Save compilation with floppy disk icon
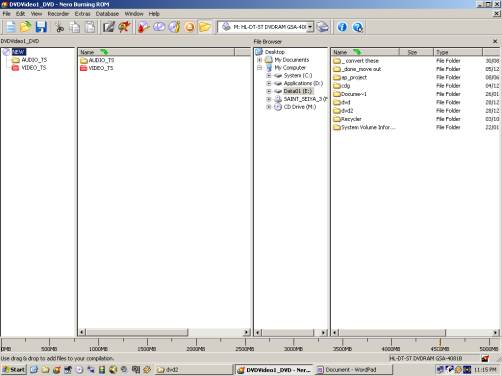Image resolution: width=502 pixels, height=376 pixels. pos(41,27)
